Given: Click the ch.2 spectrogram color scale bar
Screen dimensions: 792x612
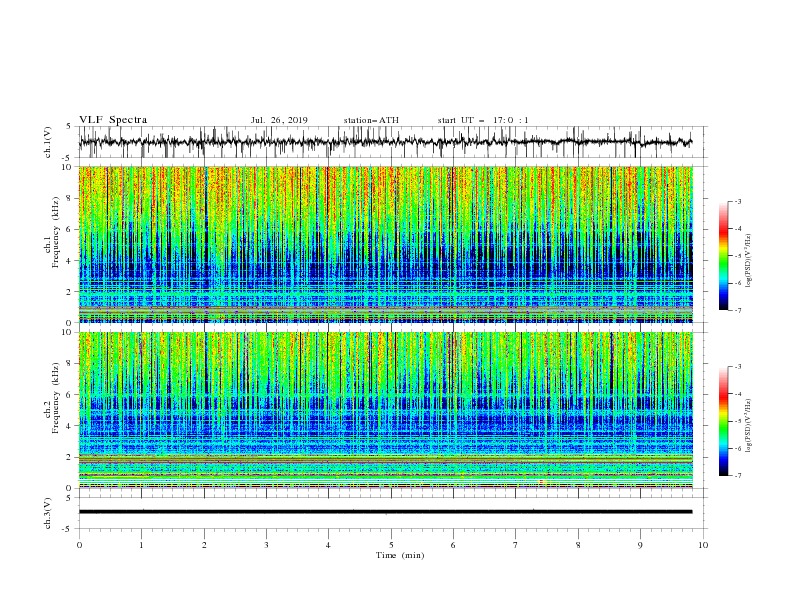Looking at the screenshot, I should [724, 421].
